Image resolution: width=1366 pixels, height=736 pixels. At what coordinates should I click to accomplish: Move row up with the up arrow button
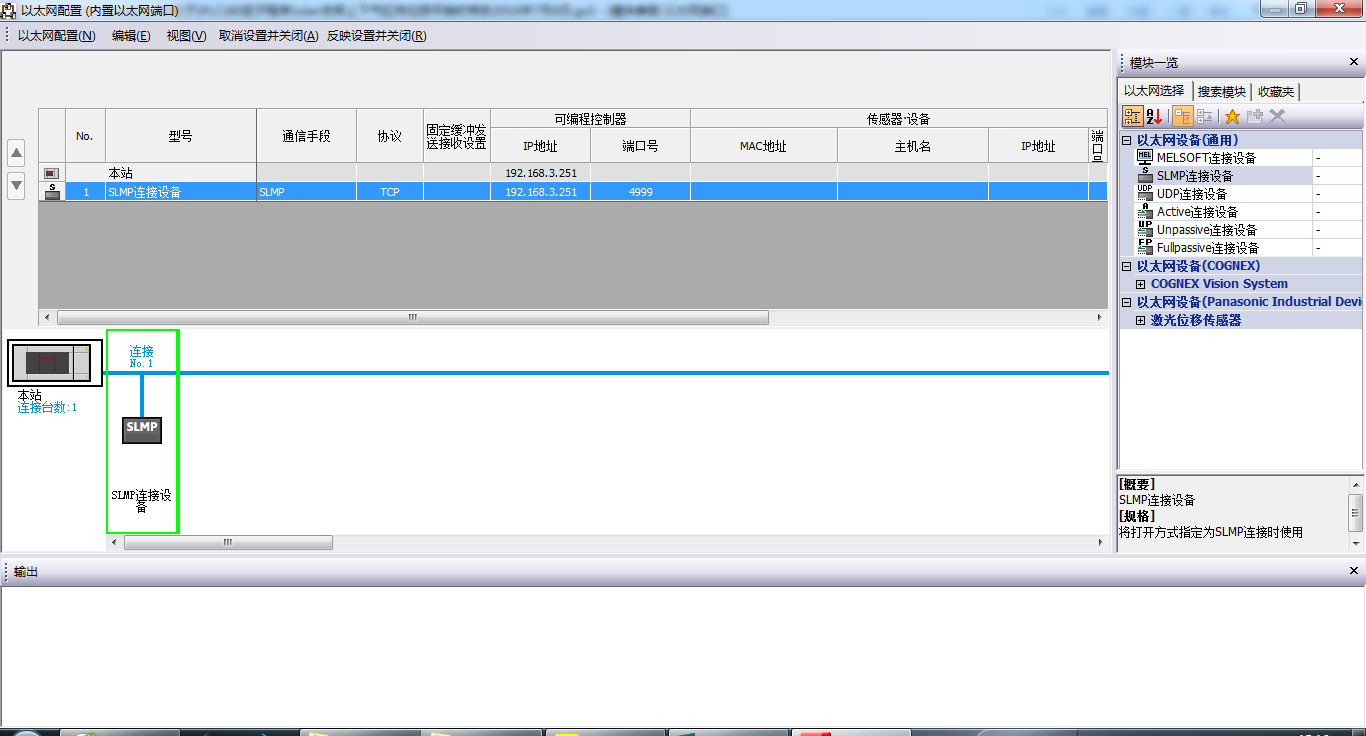(16, 154)
